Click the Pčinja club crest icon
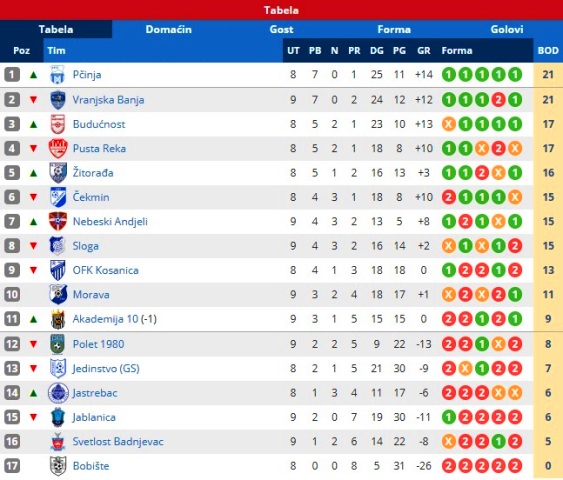 [x=57, y=75]
